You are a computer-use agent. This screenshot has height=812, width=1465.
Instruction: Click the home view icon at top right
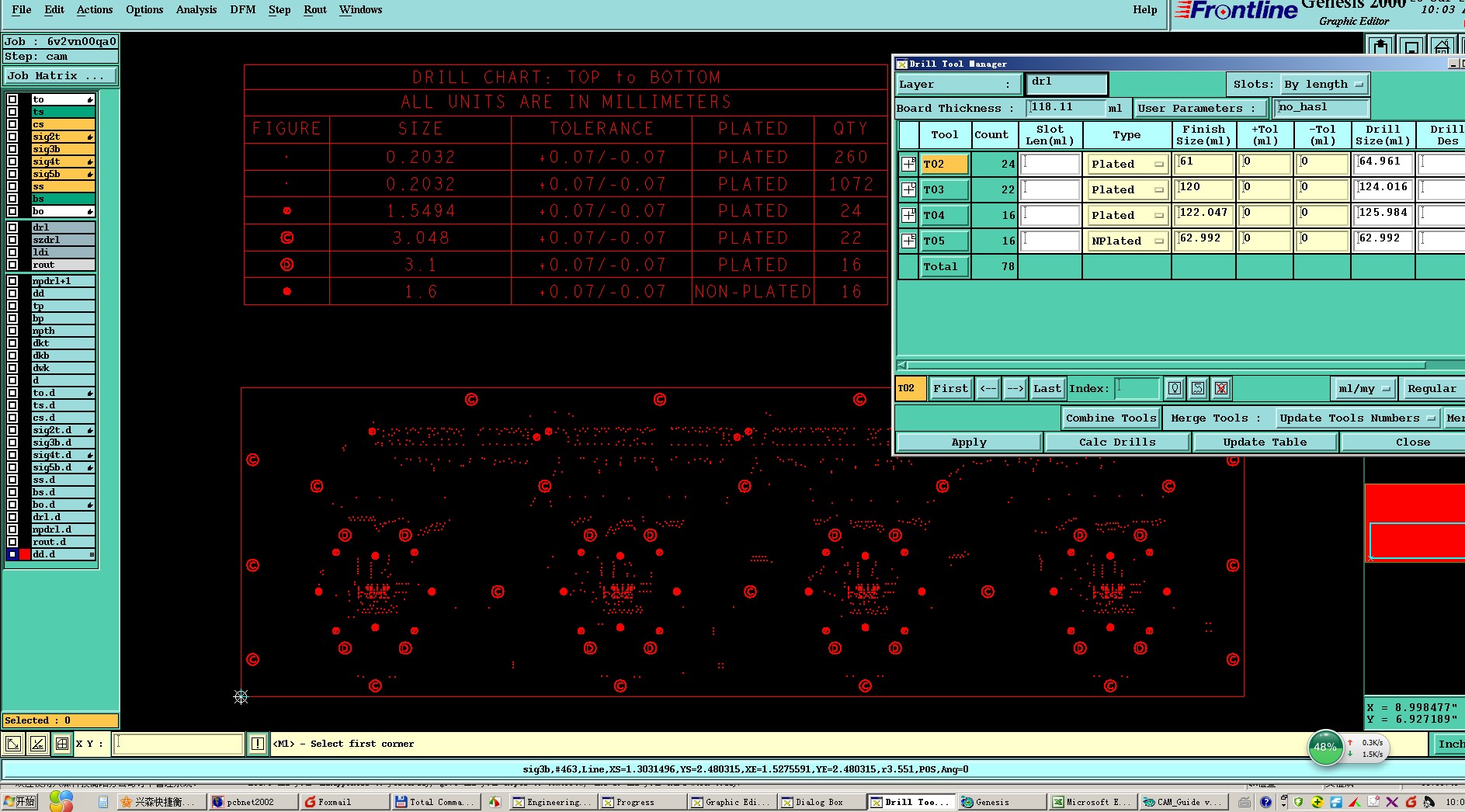coord(1442,47)
